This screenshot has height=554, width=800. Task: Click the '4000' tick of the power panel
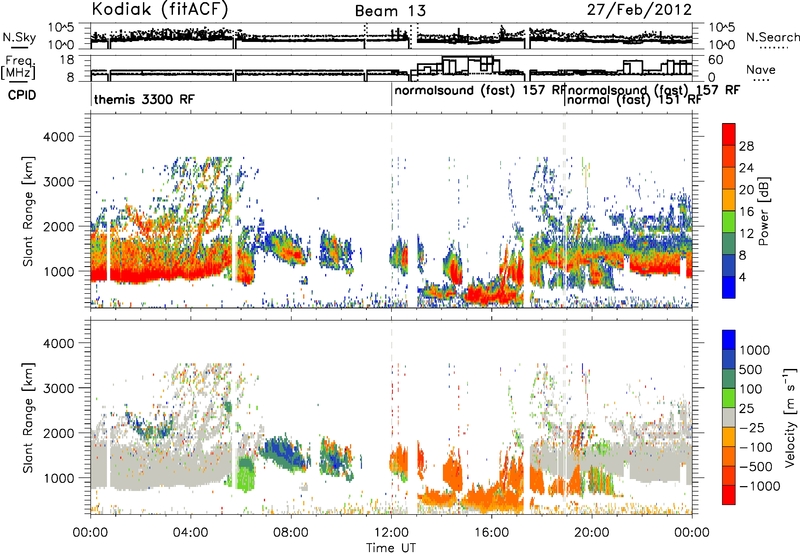[58, 137]
